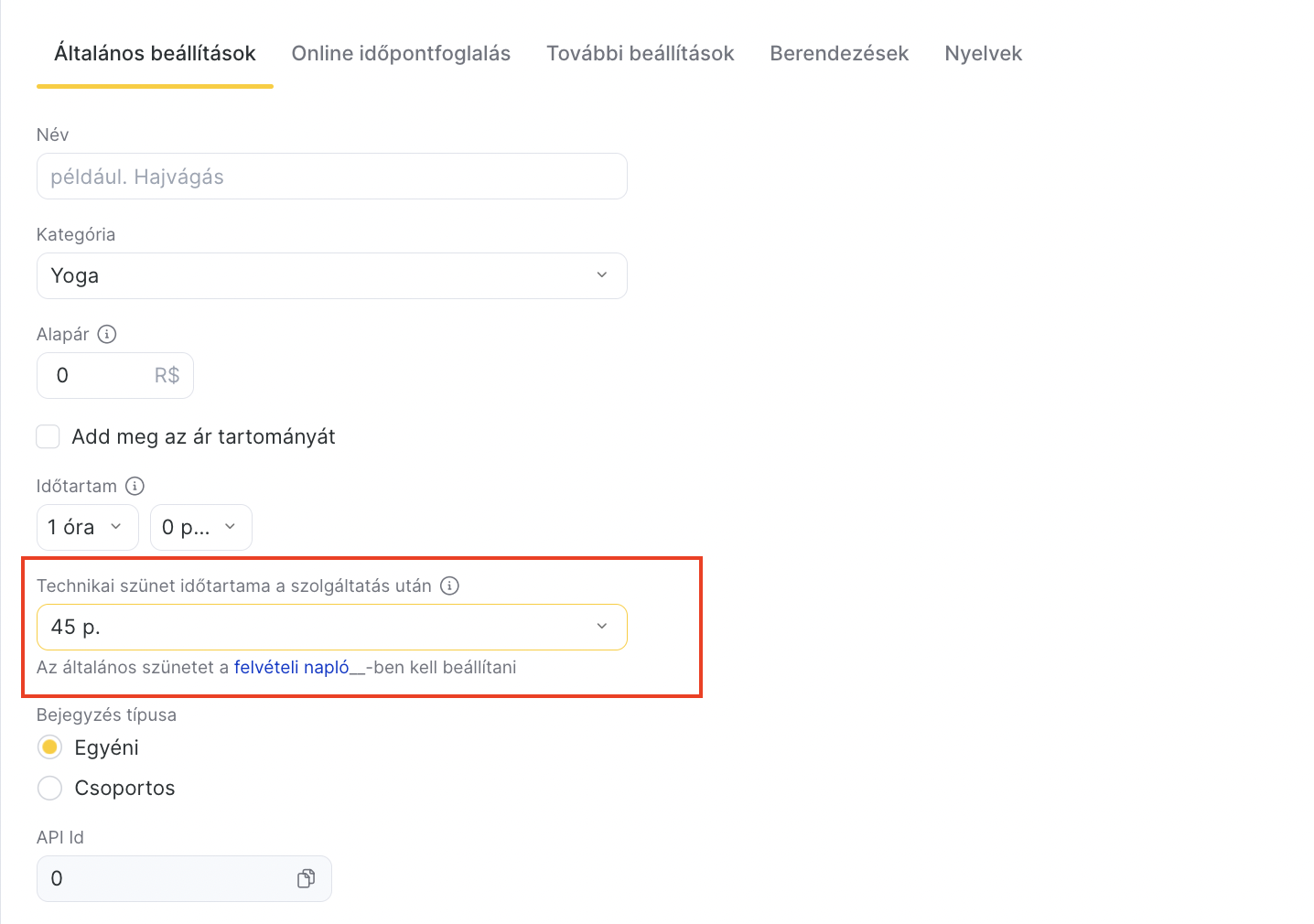Open the Kategória dropdown showing Yoga
The height and width of the screenshot is (924, 1314).
331,275
